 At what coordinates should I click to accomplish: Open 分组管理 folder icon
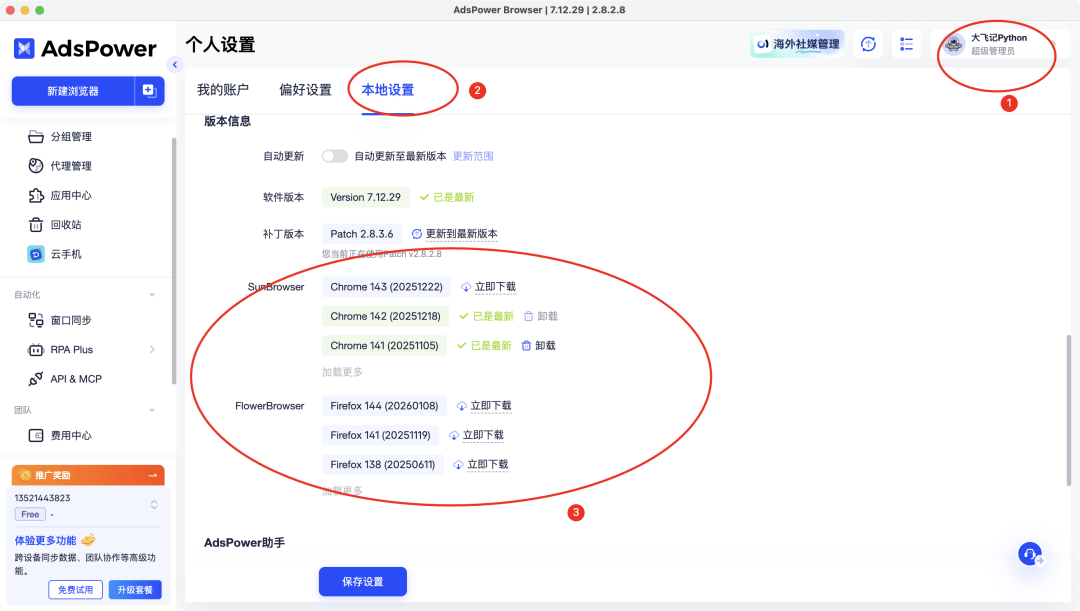click(36, 136)
